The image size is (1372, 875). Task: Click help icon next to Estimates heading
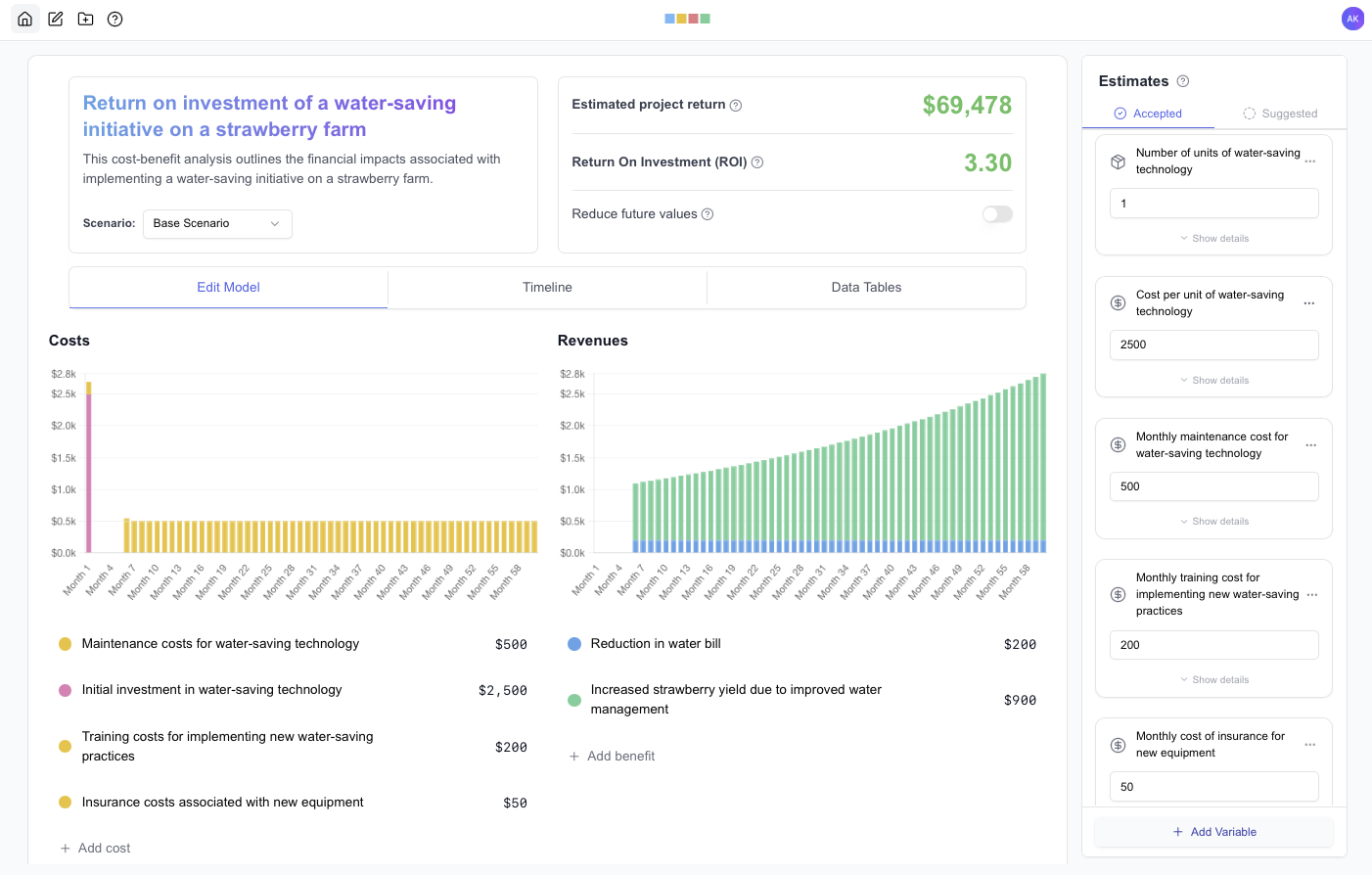[x=1183, y=81]
